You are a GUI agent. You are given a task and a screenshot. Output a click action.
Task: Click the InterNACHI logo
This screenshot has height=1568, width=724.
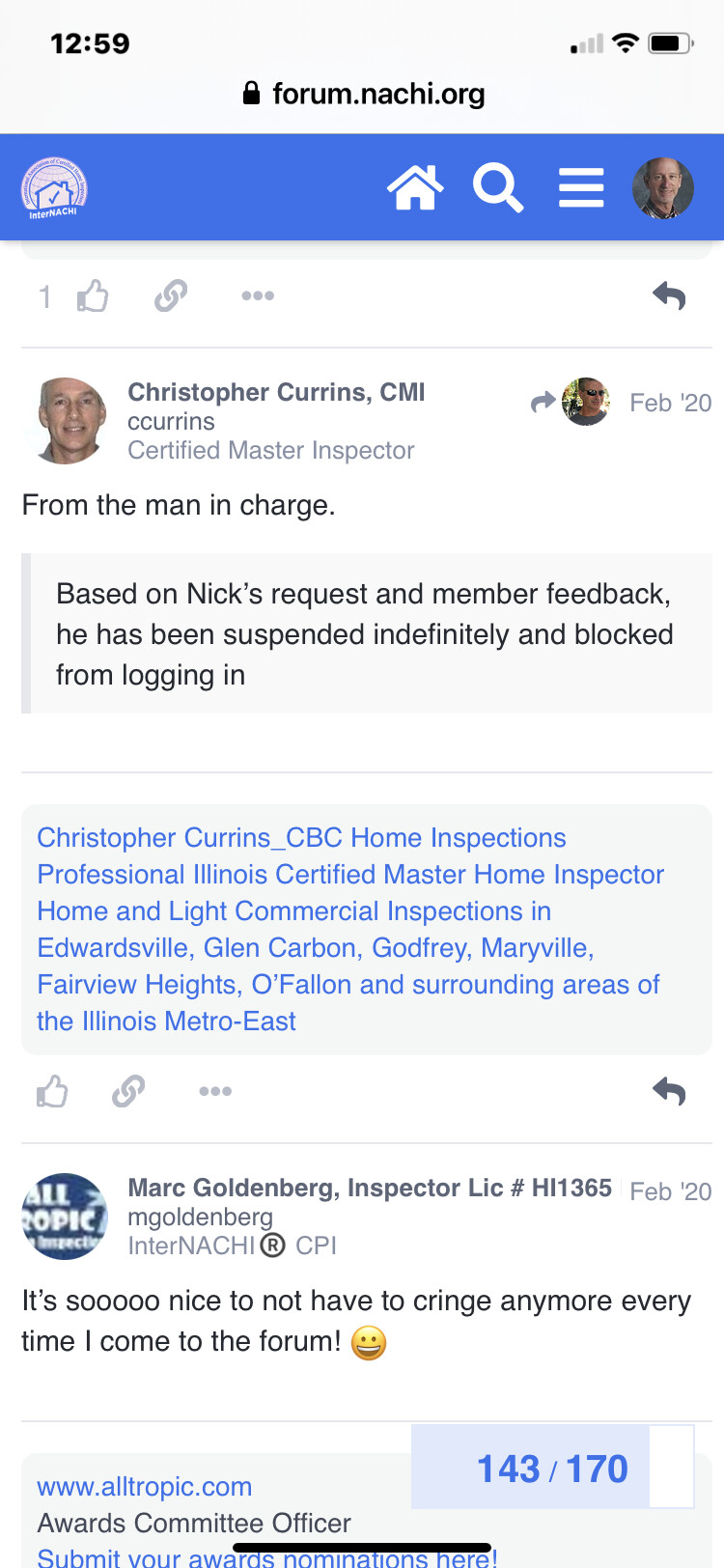[x=54, y=187]
